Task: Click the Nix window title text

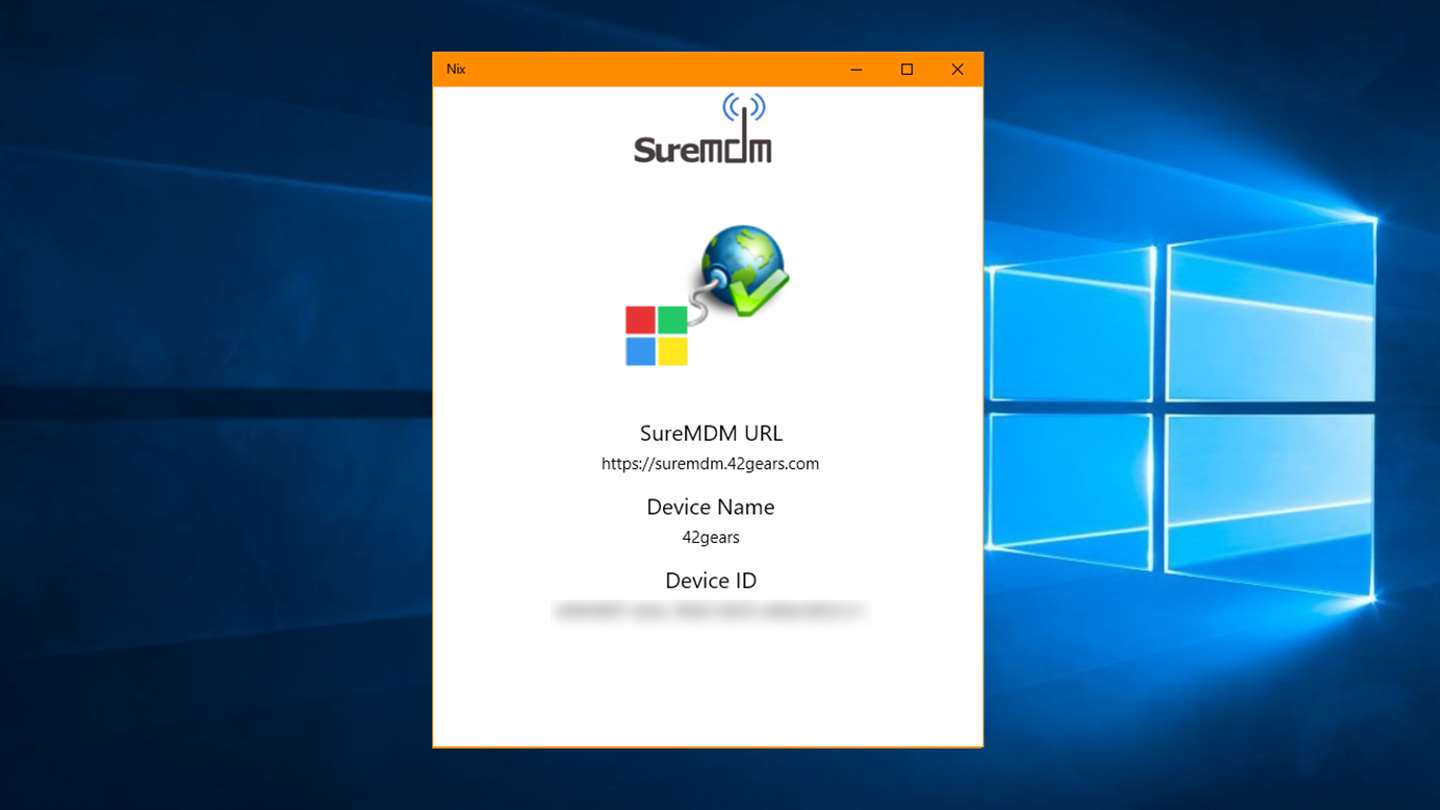Action: pyautogui.click(x=456, y=69)
